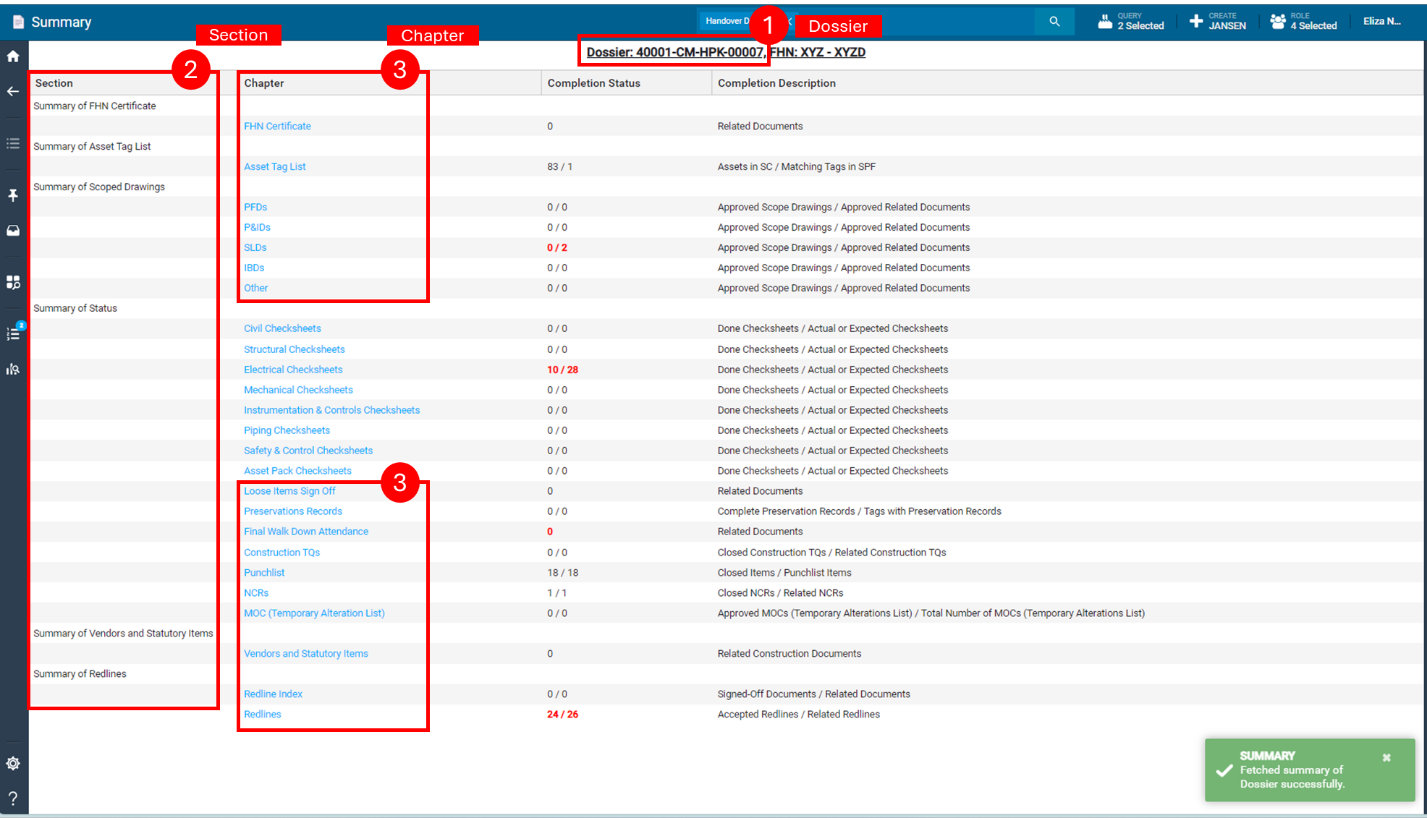Open Safety & Control Checksheets link
Image resolution: width=1427 pixels, height=818 pixels.
tap(308, 450)
